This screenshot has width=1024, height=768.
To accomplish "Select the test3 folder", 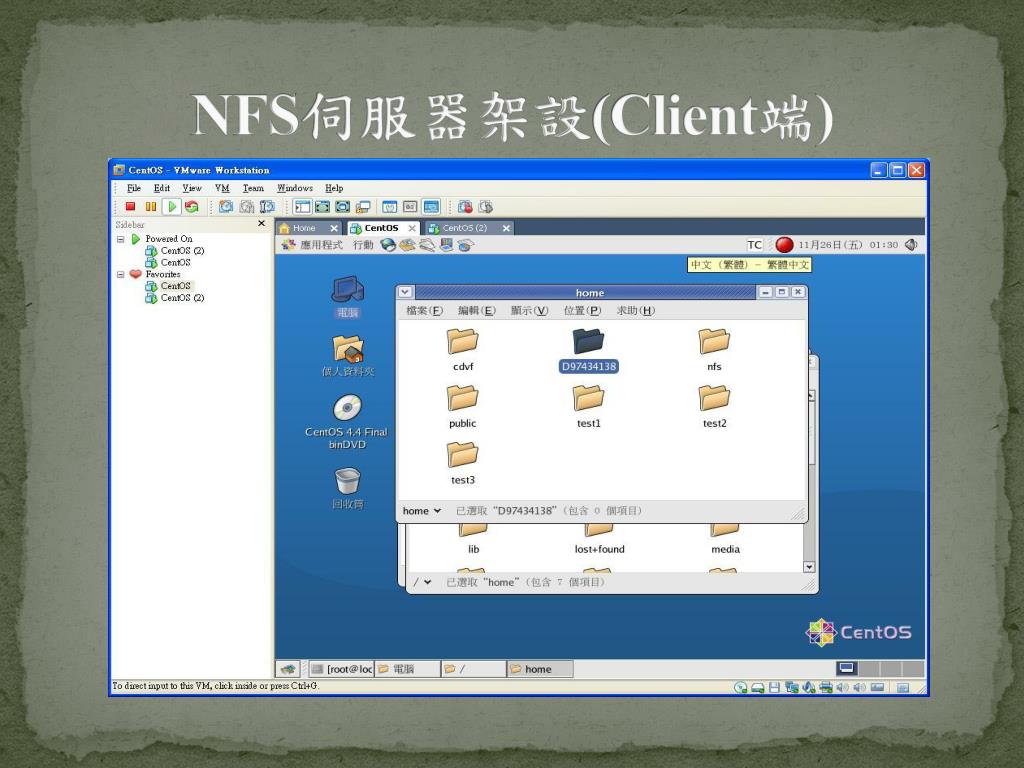I will [462, 463].
